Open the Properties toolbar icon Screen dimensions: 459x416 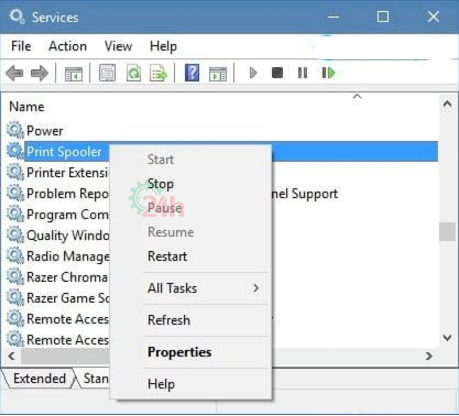pyautogui.click(x=107, y=73)
